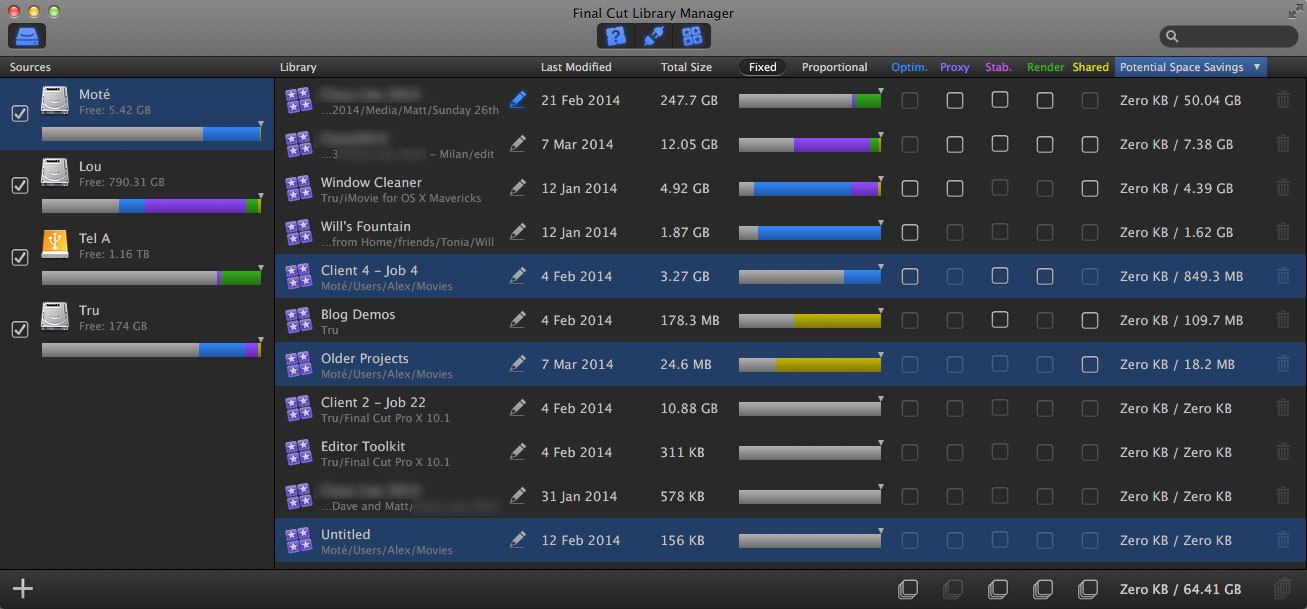1307x609 pixels.
Task: Toggle the Tel A source checkbox
Action: tap(19, 258)
